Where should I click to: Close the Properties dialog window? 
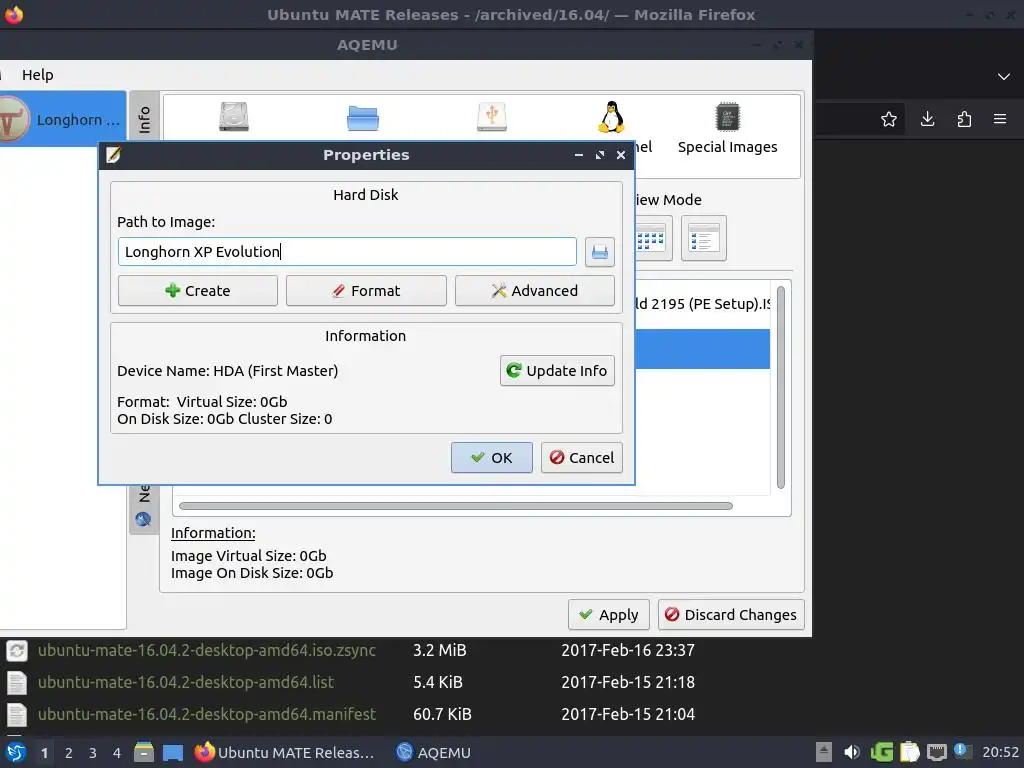pyautogui.click(x=621, y=155)
